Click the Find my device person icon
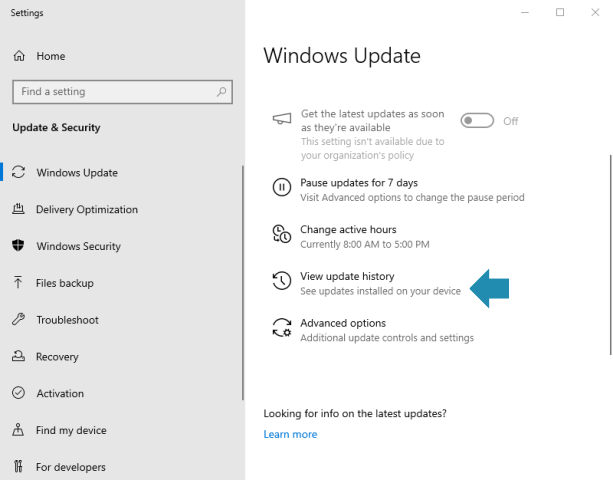The image size is (613, 480). (18, 430)
